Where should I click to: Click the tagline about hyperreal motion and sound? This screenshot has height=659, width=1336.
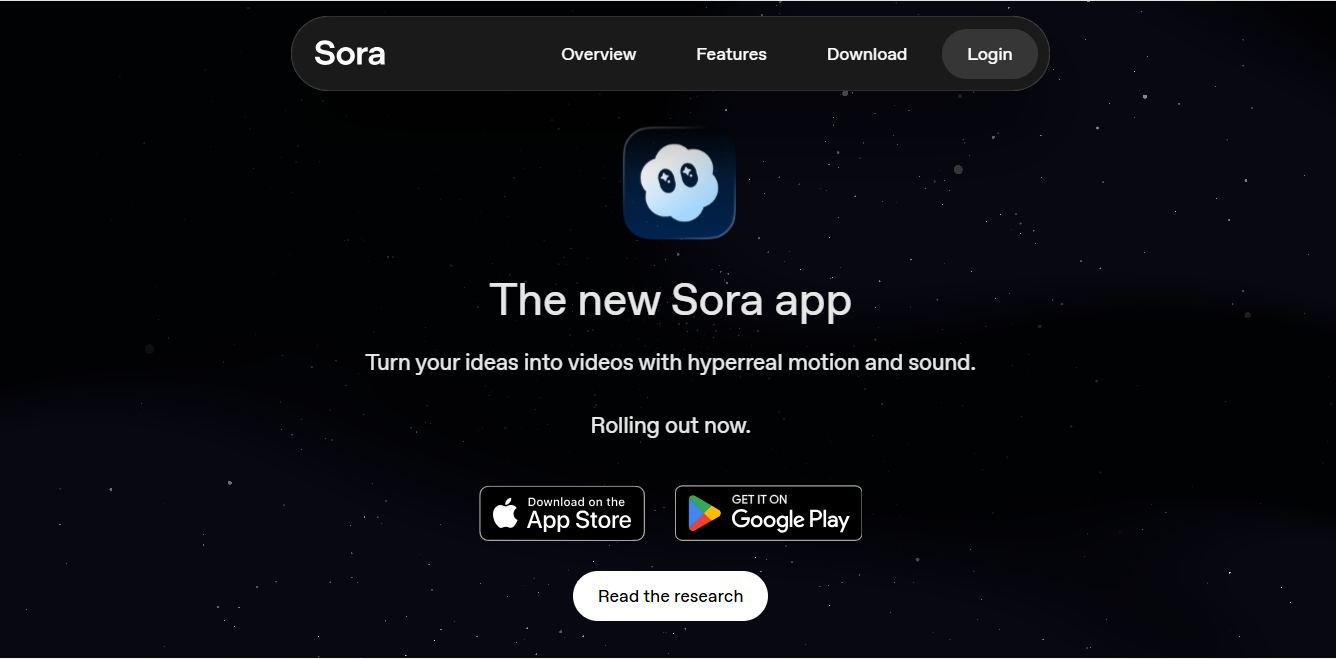tap(670, 362)
